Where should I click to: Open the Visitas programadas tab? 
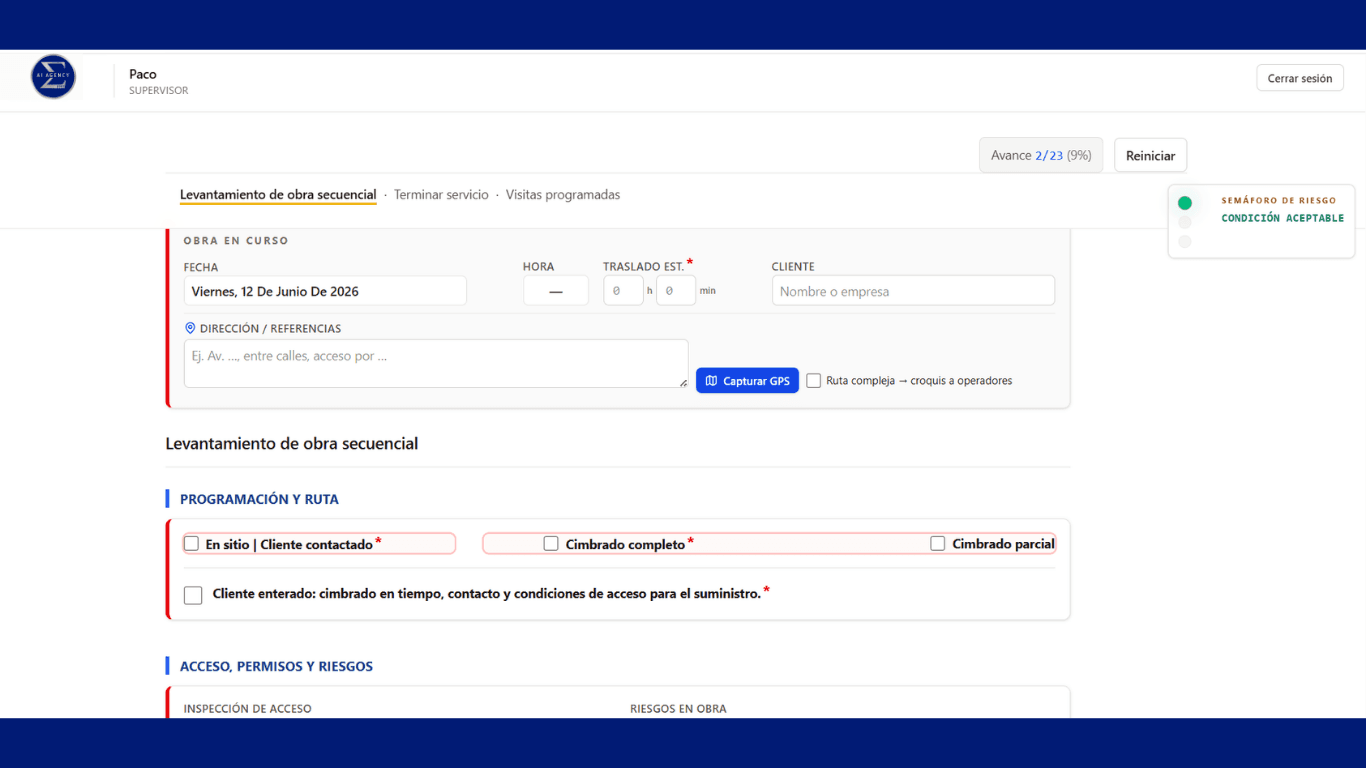(563, 195)
